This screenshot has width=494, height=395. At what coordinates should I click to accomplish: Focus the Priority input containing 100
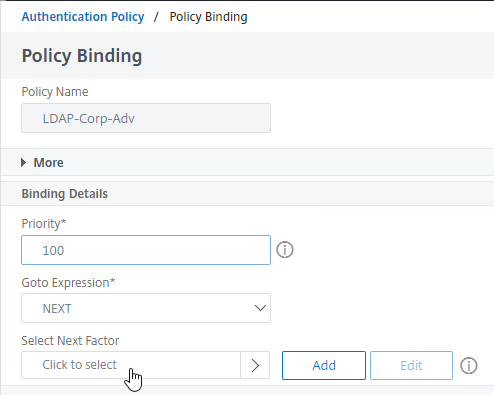[x=146, y=250]
